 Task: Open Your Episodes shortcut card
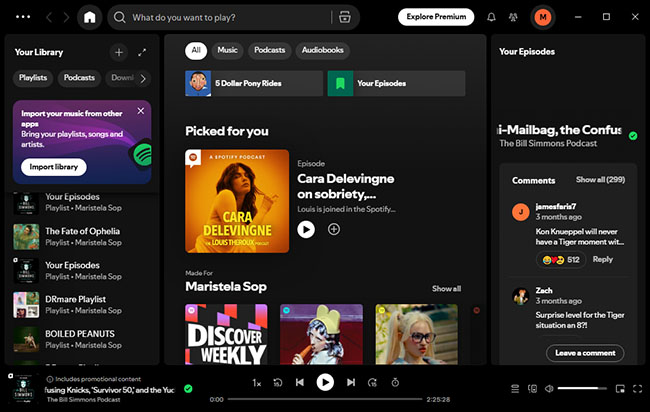396,83
